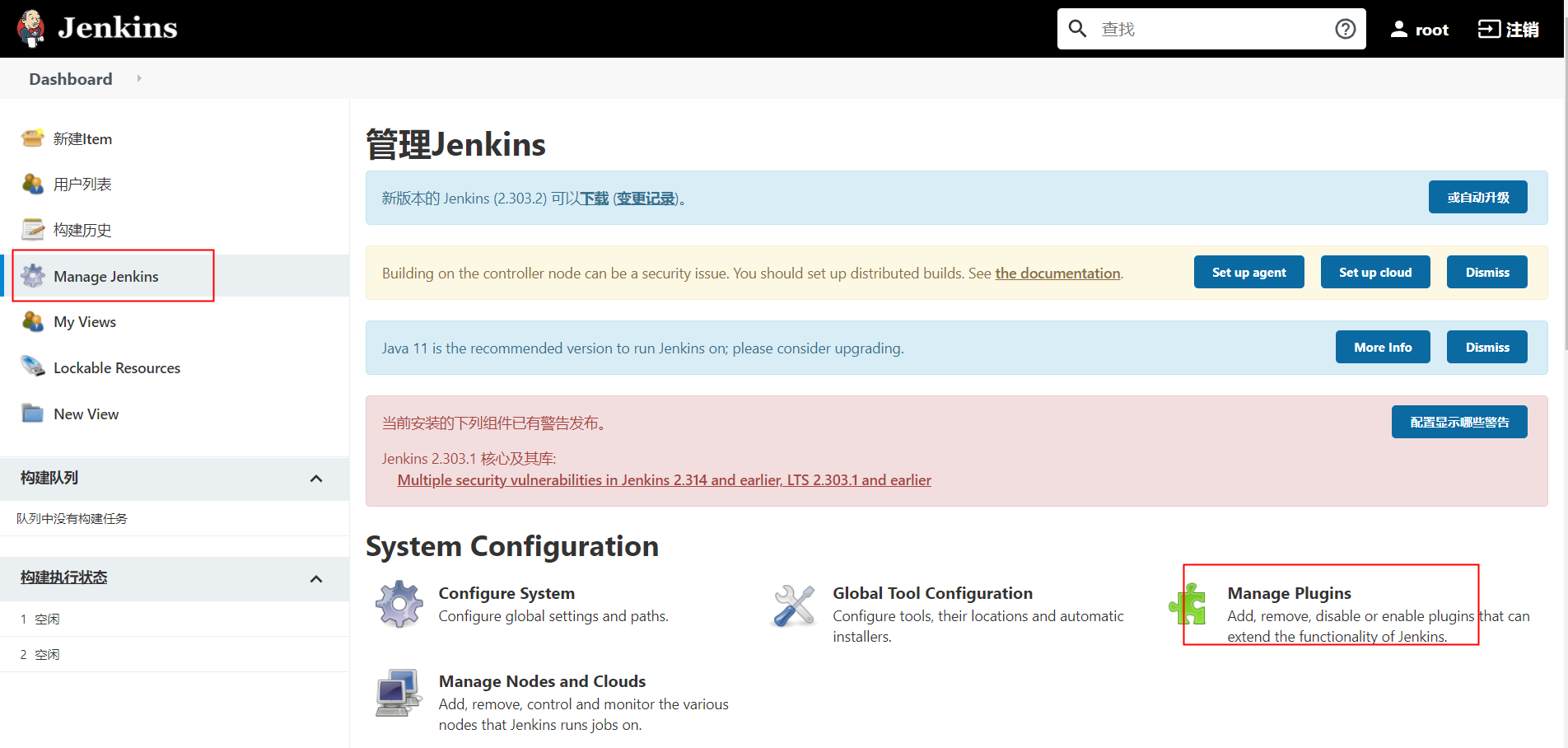Dismiss the Java 11 recommendation notice
Viewport: 1568px width, 748px height.
1487,347
